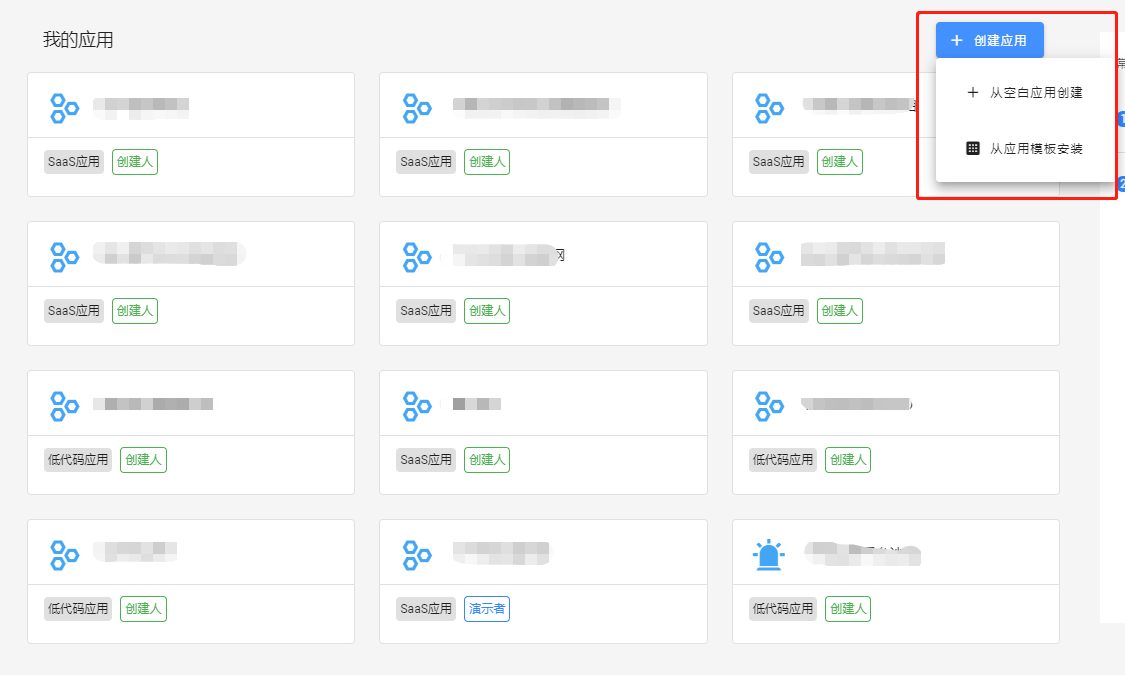
Task: Click hexagon icon of the first app card
Action: point(64,108)
